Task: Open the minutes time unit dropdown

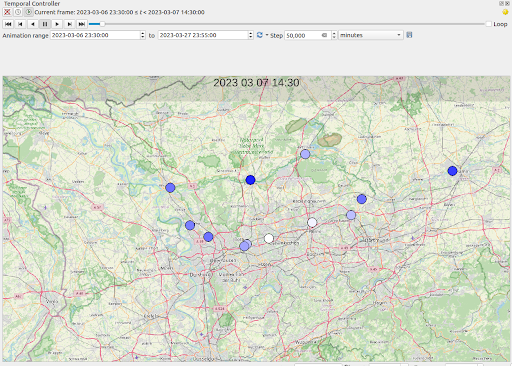Action: [371, 35]
